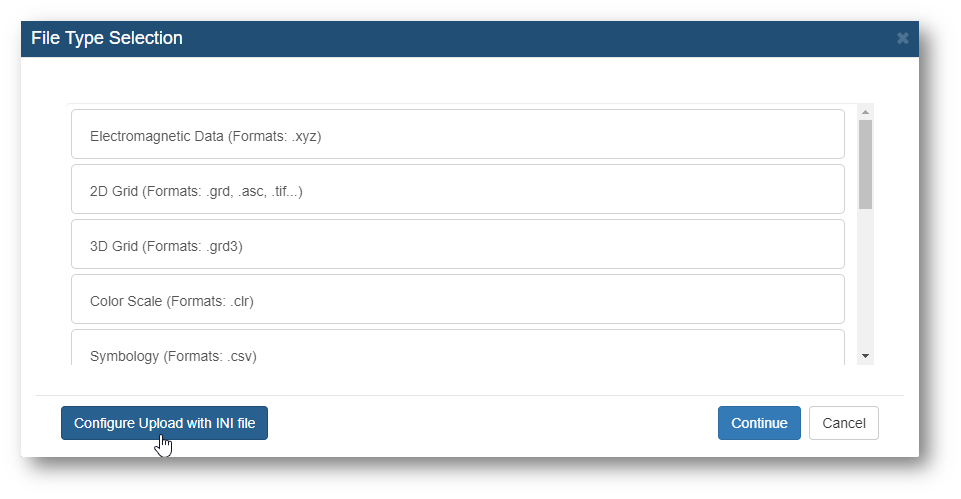This screenshot has height=499, width=961.
Task: Close the File Type Selection dialog
Action: click(902, 38)
